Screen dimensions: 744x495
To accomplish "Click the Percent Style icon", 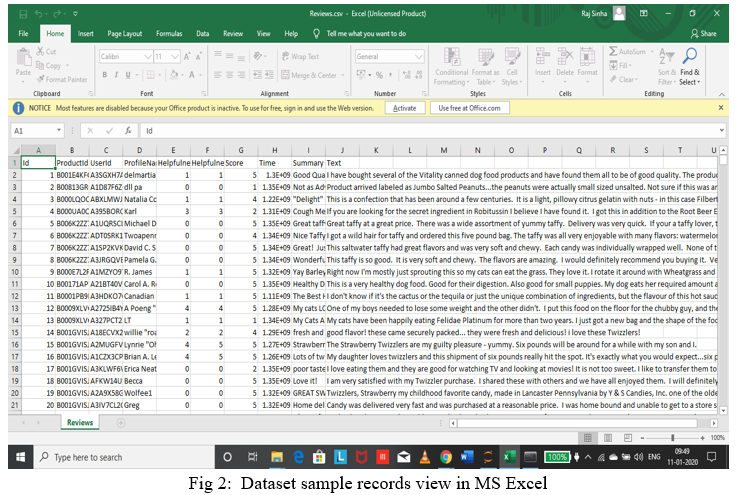I will 379,75.
